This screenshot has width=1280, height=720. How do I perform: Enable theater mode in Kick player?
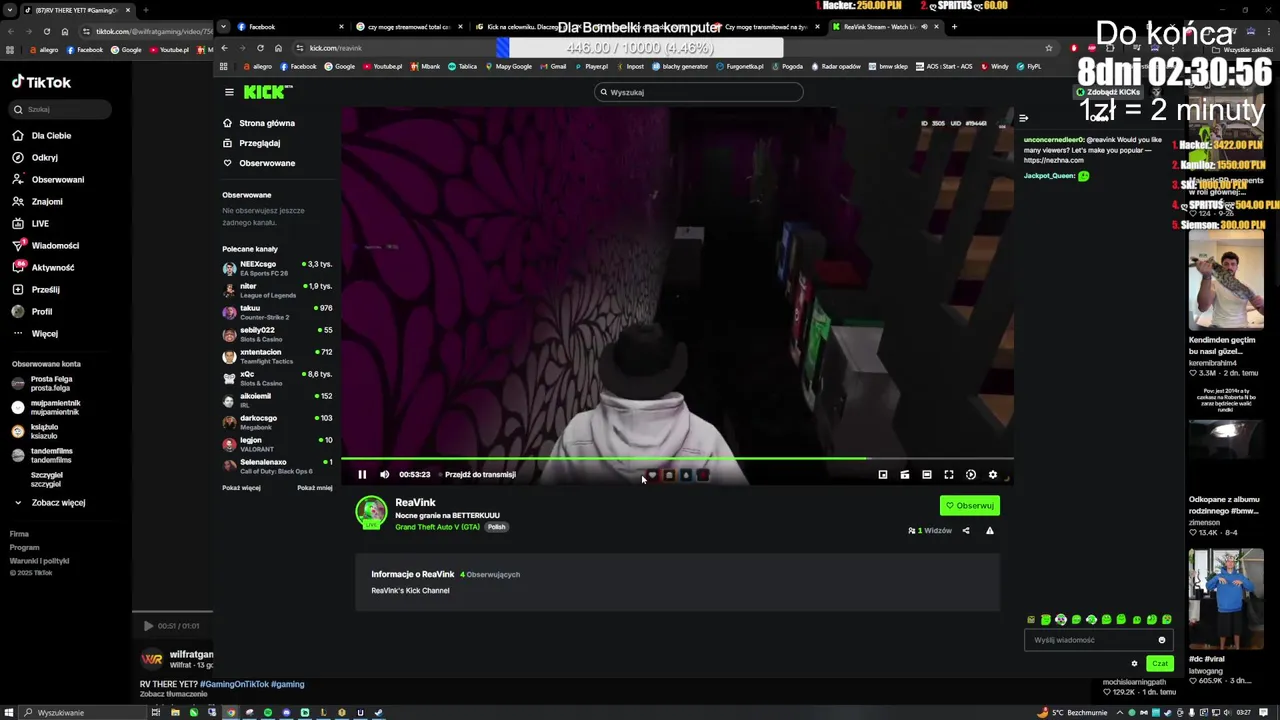coord(926,475)
